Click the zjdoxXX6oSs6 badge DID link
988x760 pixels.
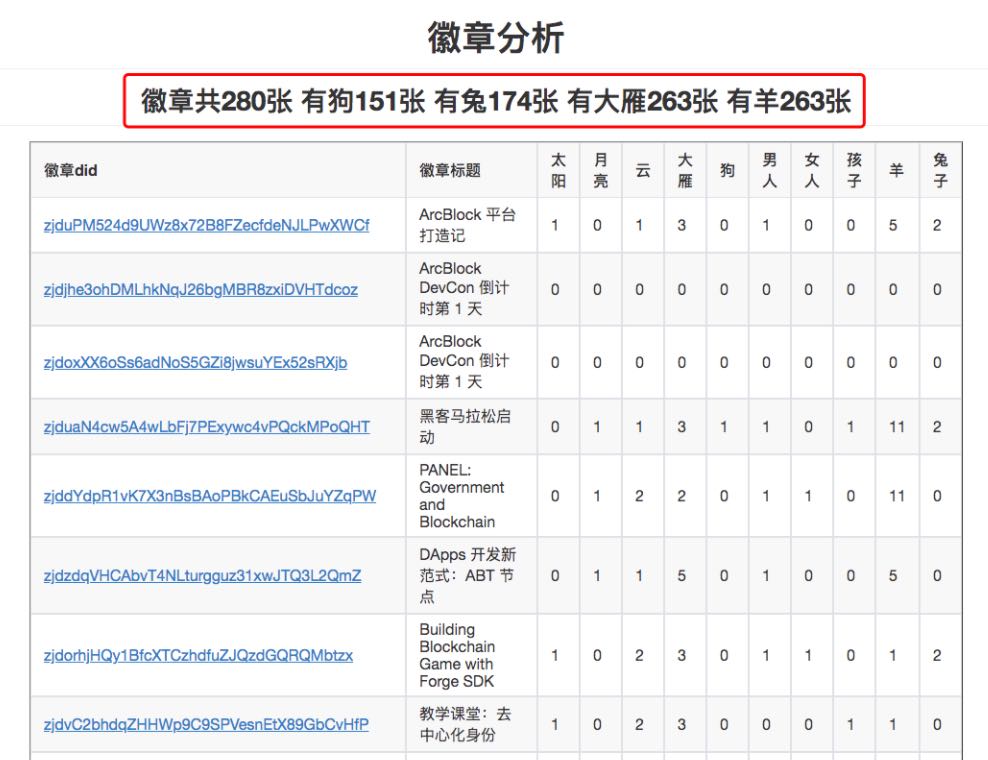pyautogui.click(x=195, y=362)
